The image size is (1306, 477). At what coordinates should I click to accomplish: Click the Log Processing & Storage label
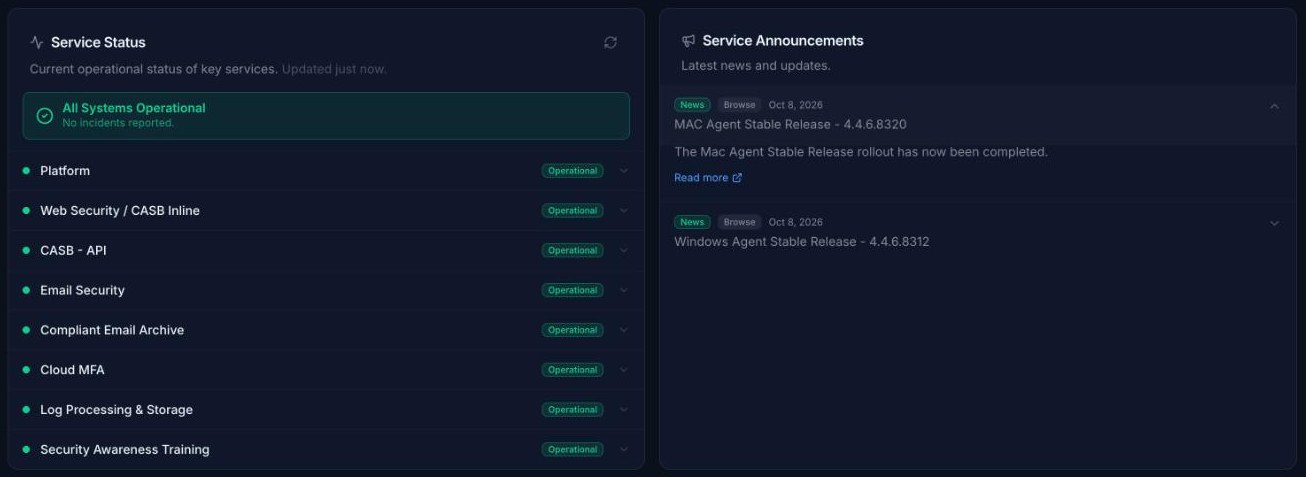click(116, 410)
